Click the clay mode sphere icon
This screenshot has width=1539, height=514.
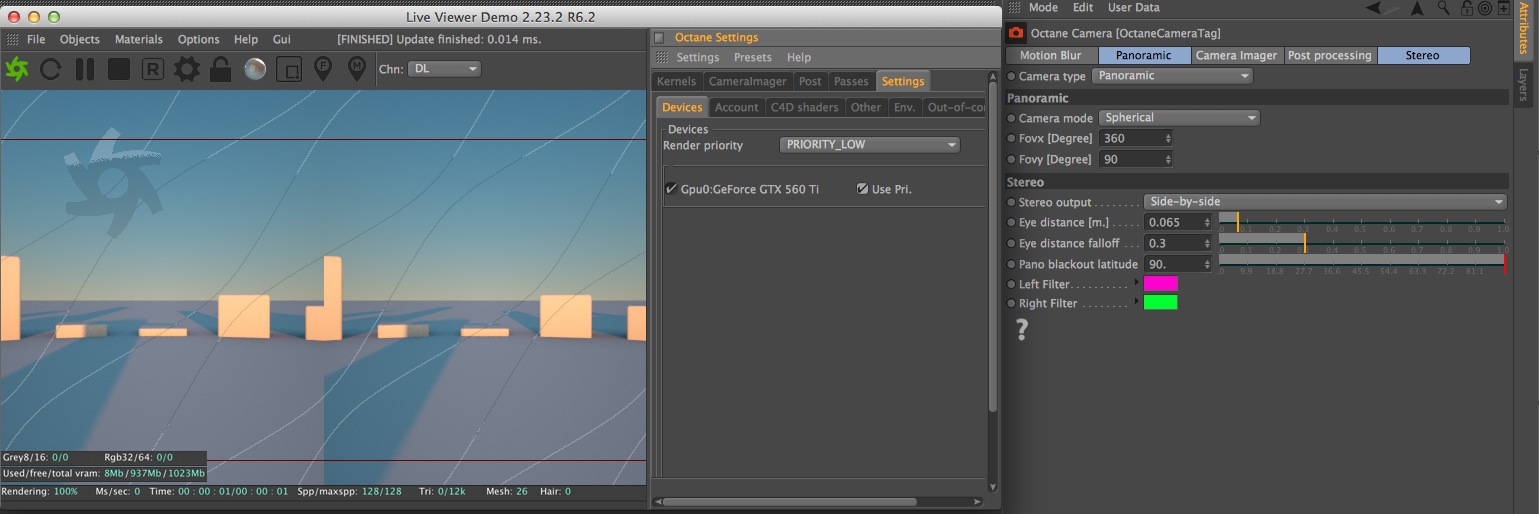coord(255,69)
